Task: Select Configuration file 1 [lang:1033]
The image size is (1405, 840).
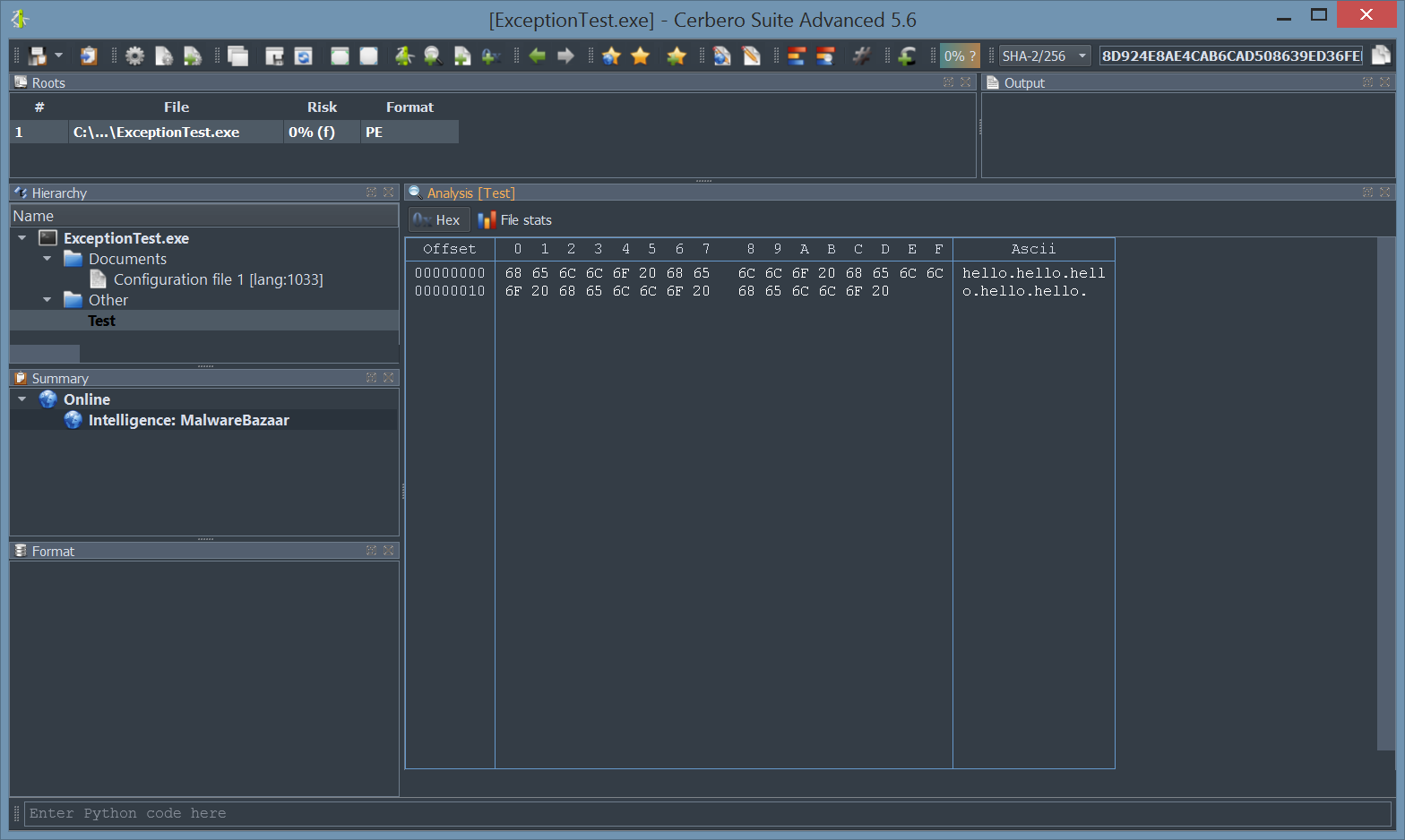Action: tap(218, 279)
